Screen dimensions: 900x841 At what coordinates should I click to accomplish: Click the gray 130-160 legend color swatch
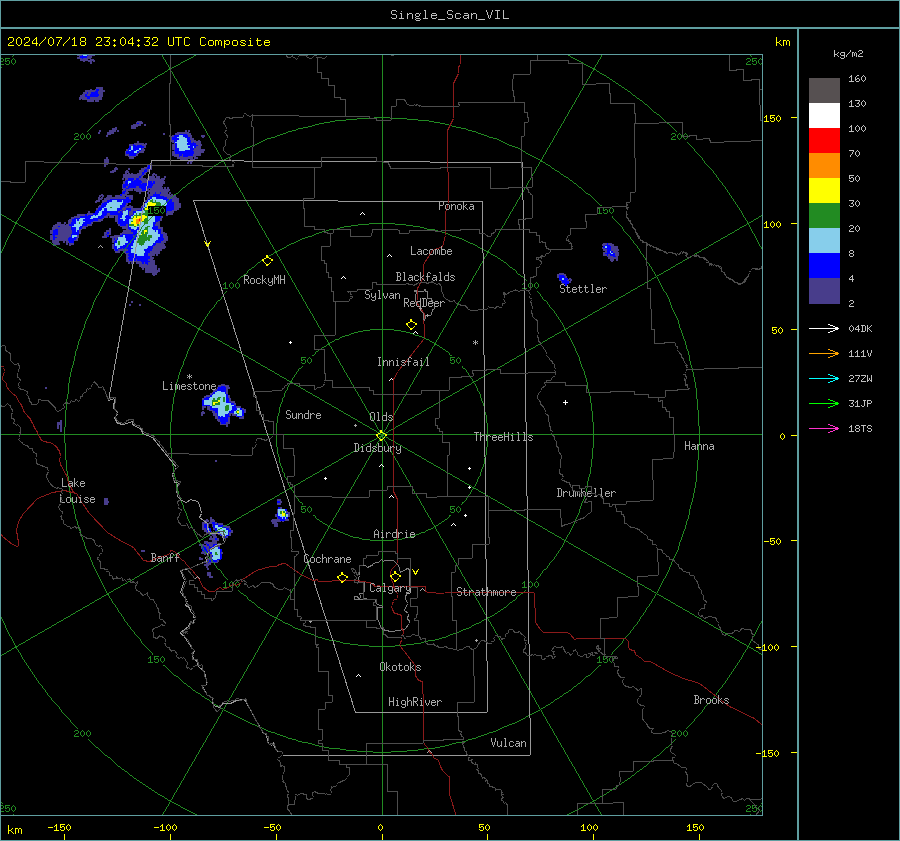click(824, 91)
